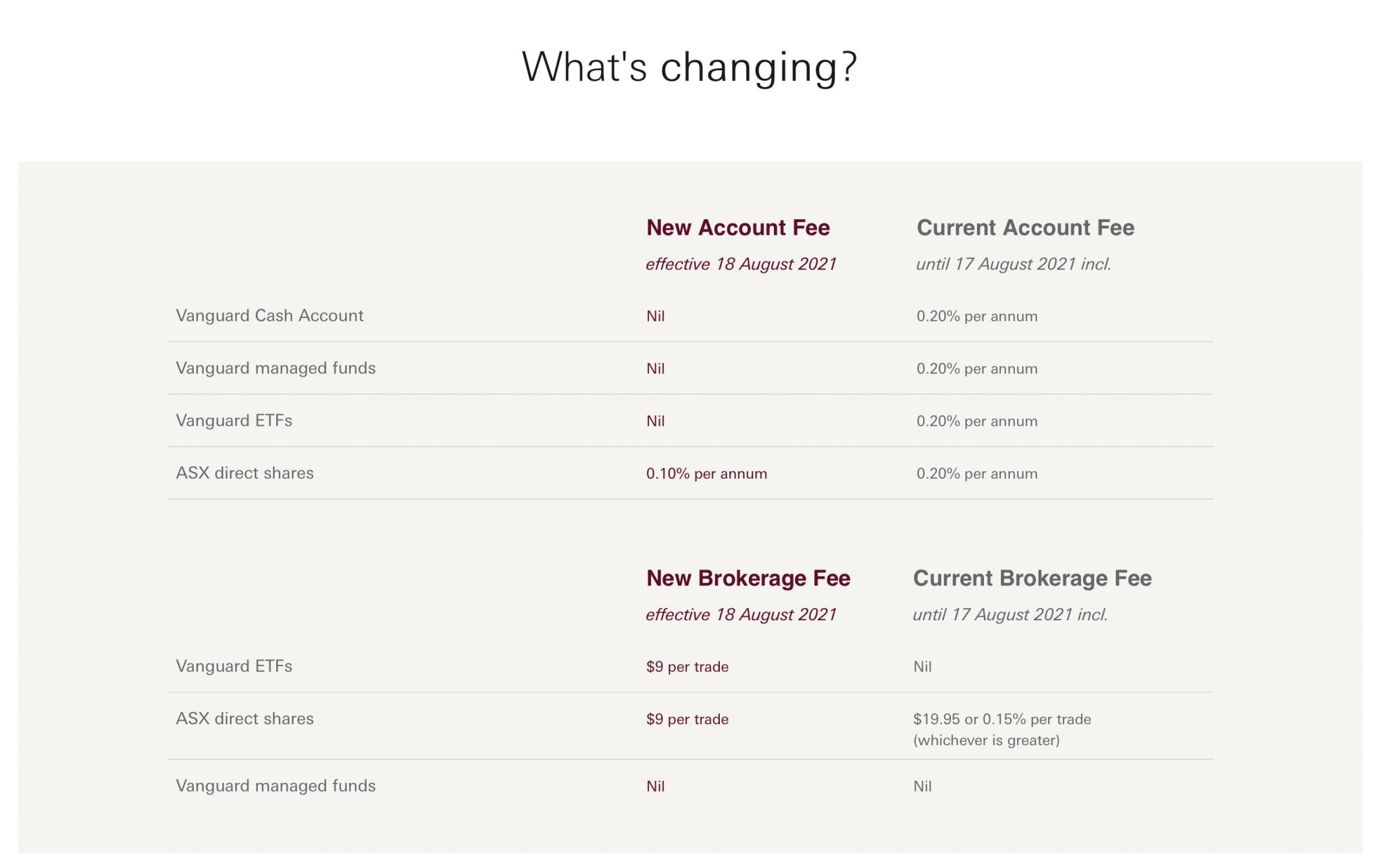Image resolution: width=1383 pixels, height=868 pixels.
Task: Select Vanguard ETFs in the account fee table
Action: (234, 421)
